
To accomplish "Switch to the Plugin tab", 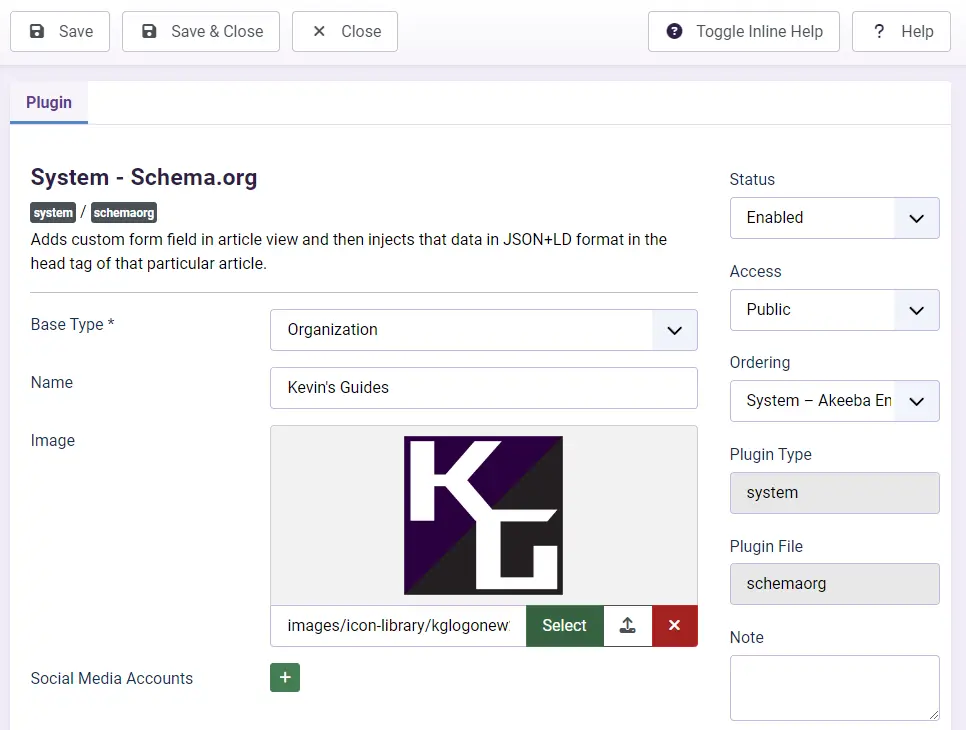I will tap(49, 102).
